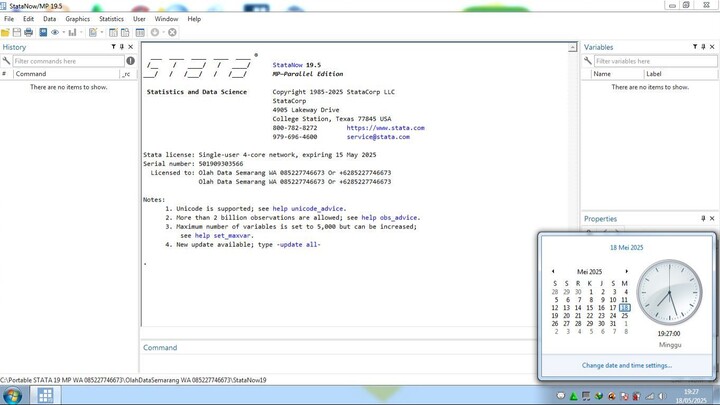Click Change date and time settings link

point(627,366)
